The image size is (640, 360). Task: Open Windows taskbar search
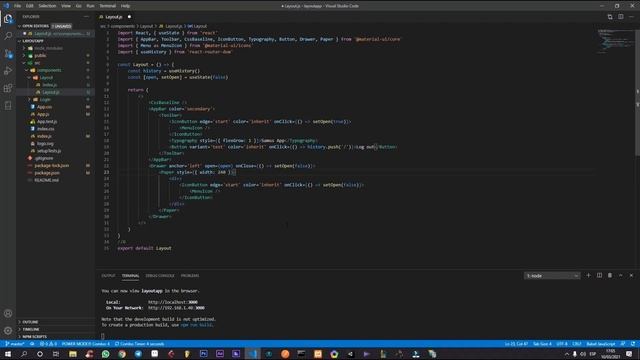coord(24,354)
